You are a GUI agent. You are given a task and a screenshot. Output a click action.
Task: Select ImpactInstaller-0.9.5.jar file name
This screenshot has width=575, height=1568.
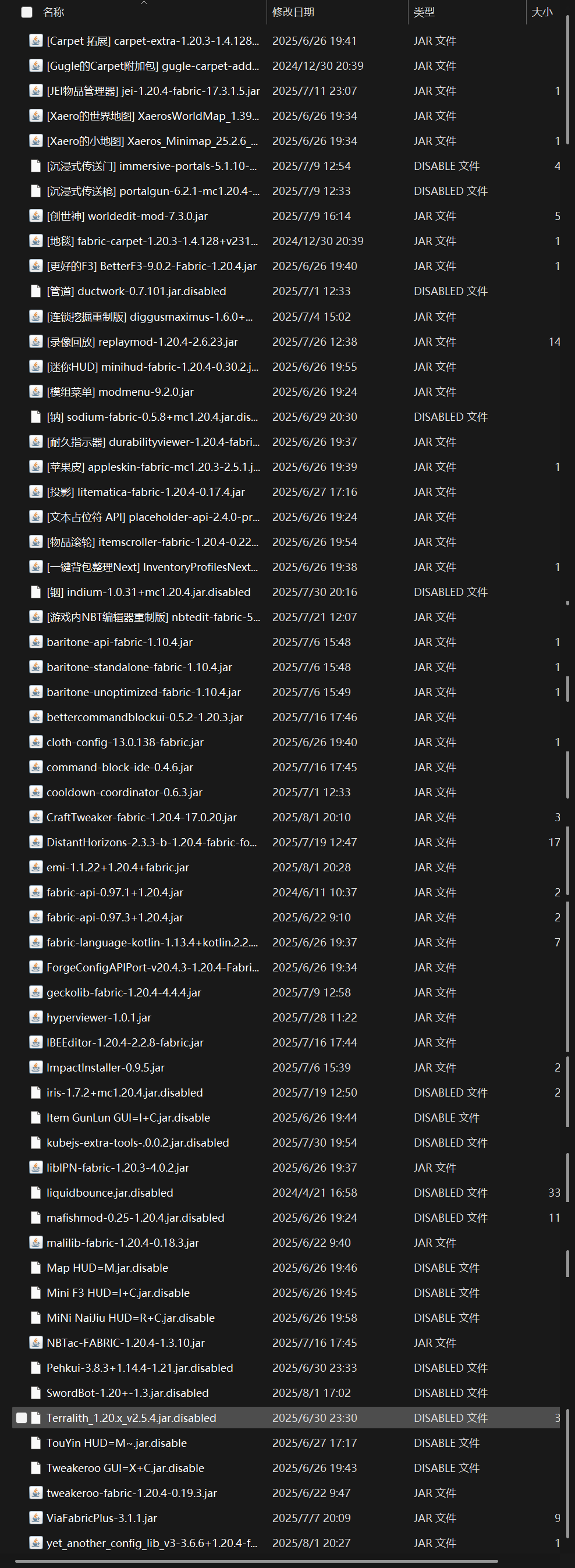[x=106, y=1067]
